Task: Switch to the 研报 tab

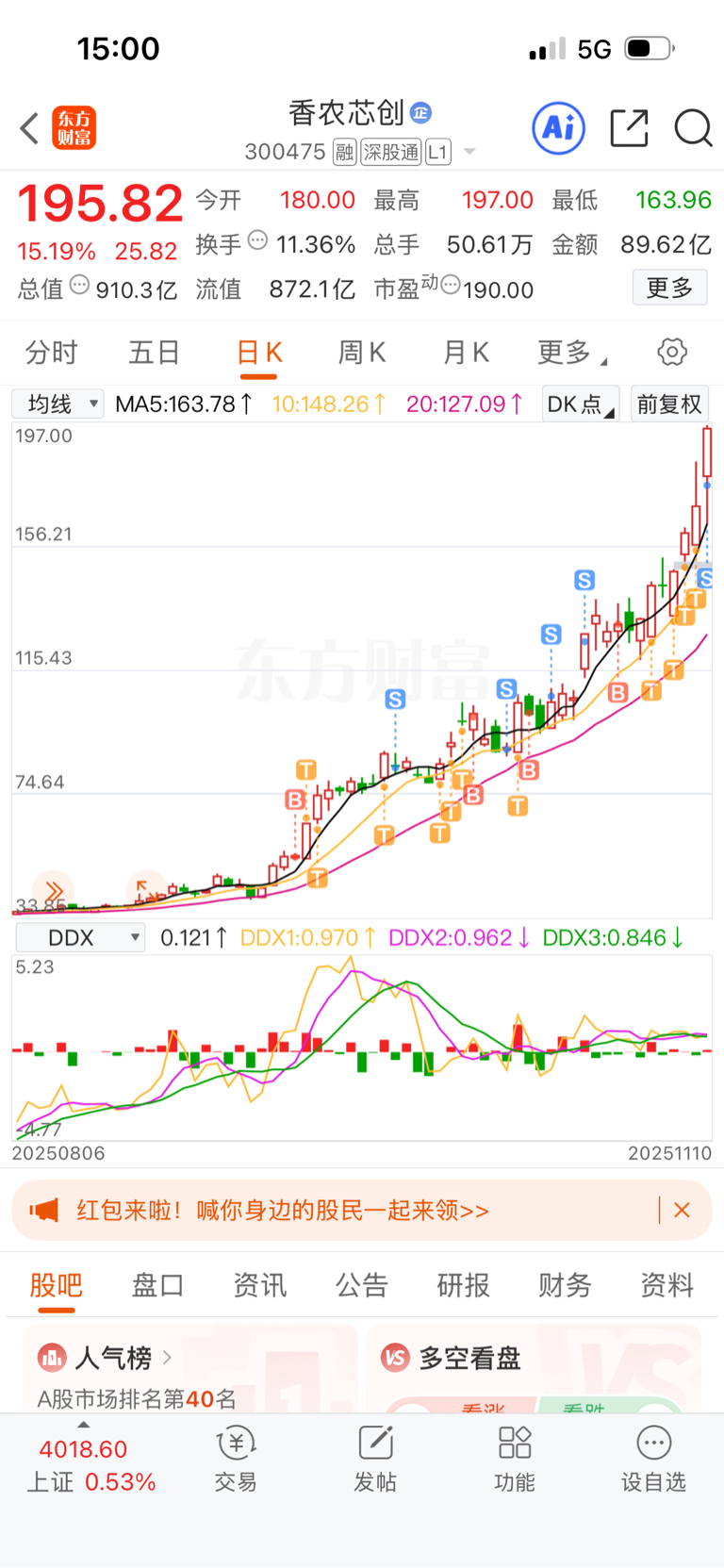Action: coord(463,1285)
